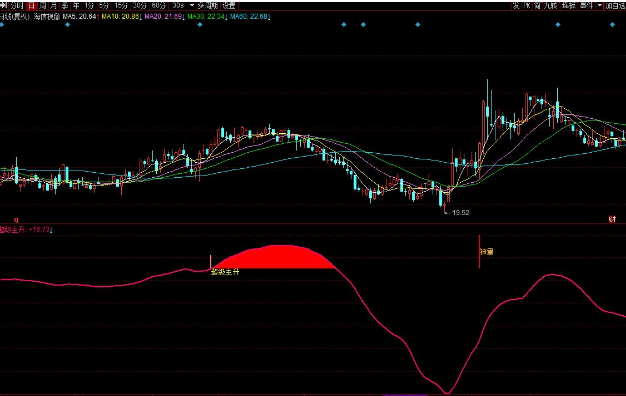This screenshot has height=396, width=626.
Task: Select the 分时 intraday chart tab
Action: (17, 6)
